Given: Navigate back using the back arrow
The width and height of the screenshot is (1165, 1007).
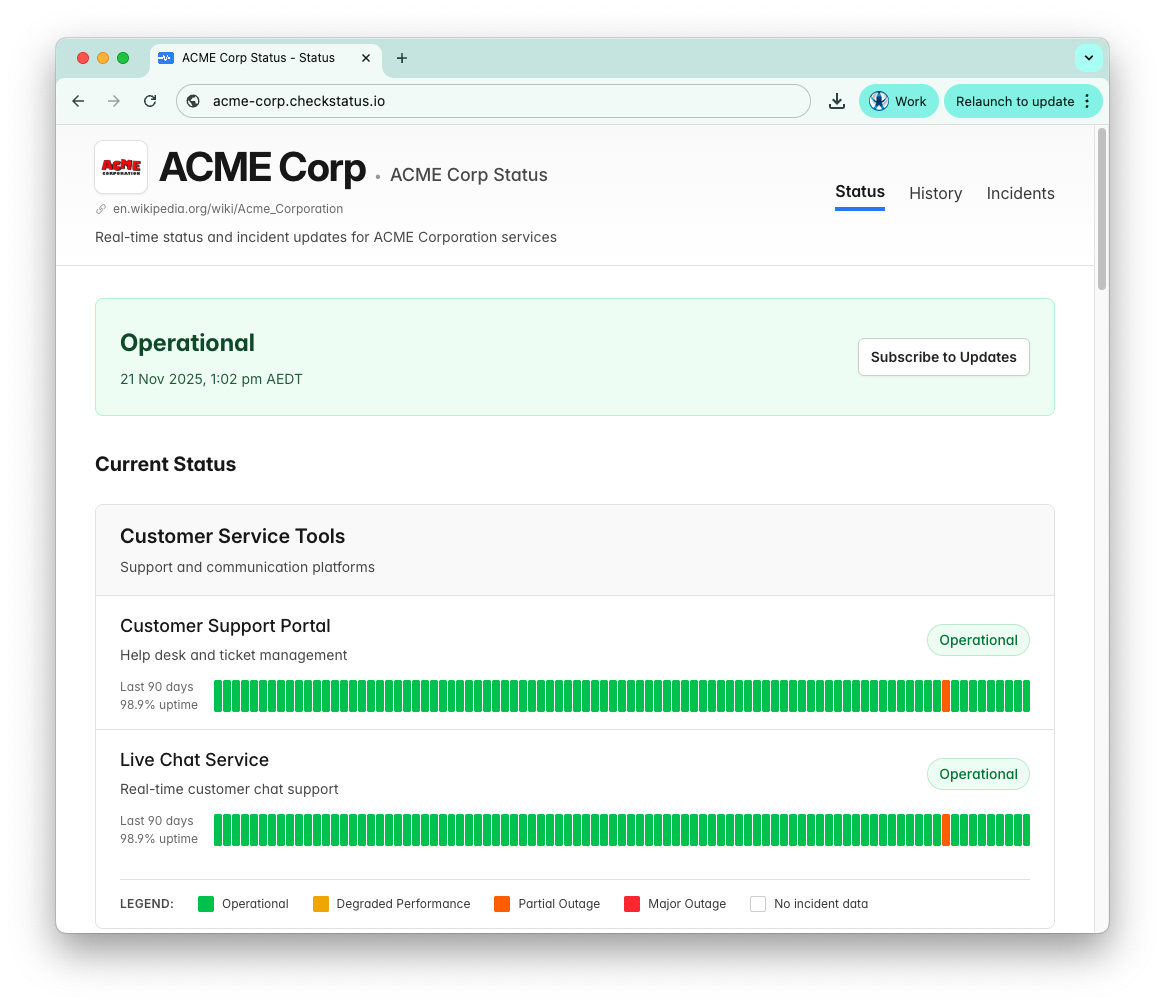Looking at the screenshot, I should tap(78, 101).
